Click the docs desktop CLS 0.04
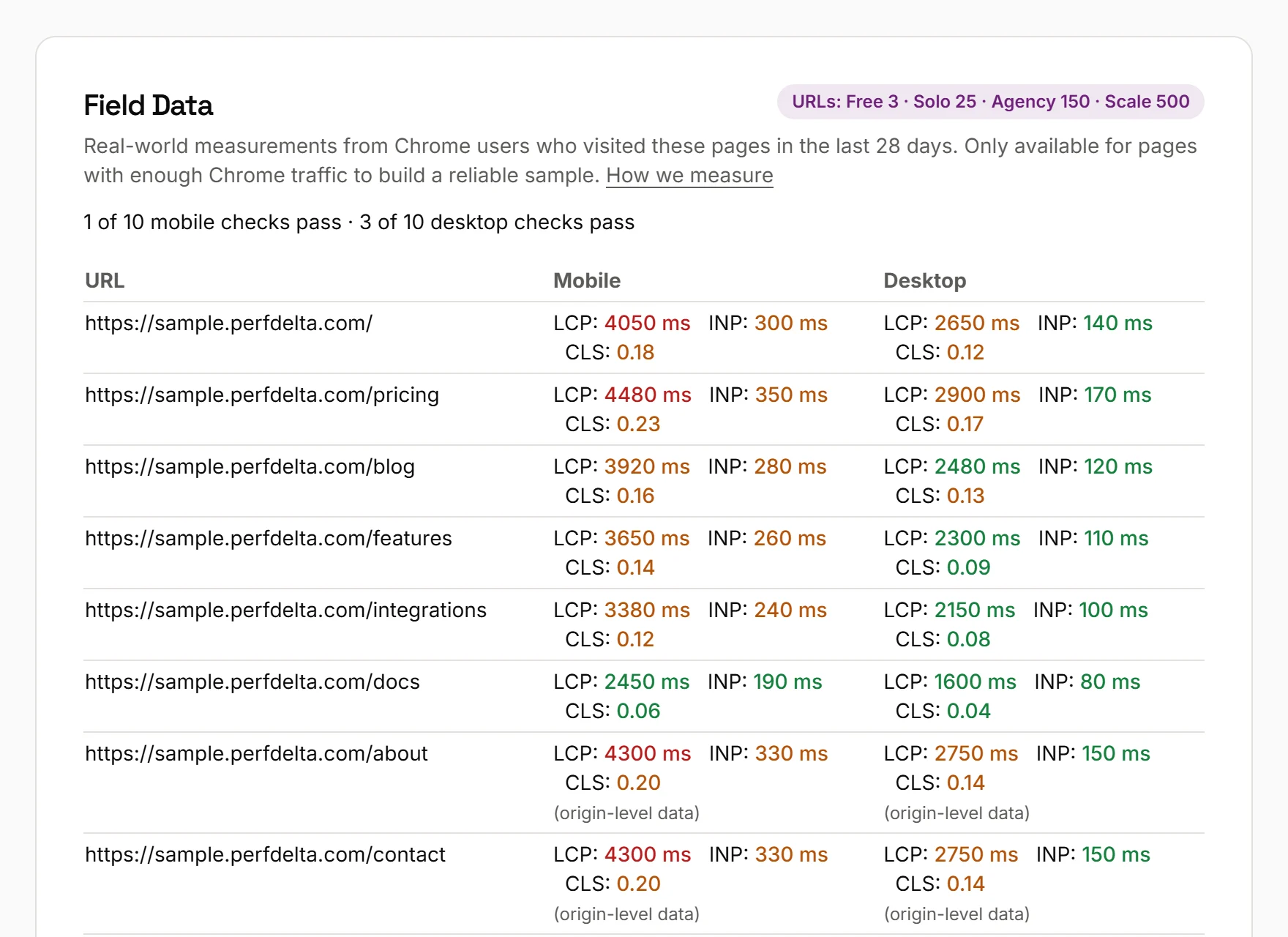 [969, 712]
